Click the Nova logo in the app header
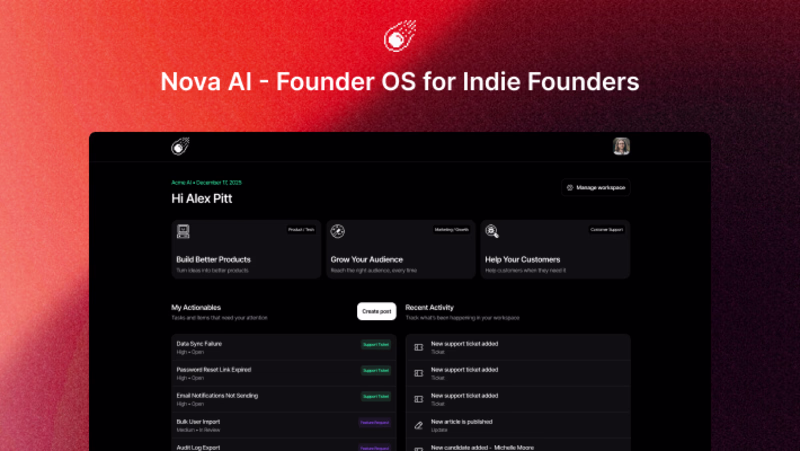Image resolution: width=800 pixels, height=451 pixels. tap(180, 146)
